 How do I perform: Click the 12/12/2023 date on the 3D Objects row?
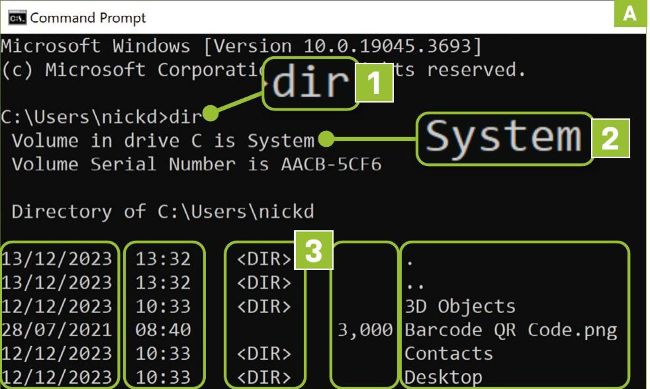click(x=57, y=306)
